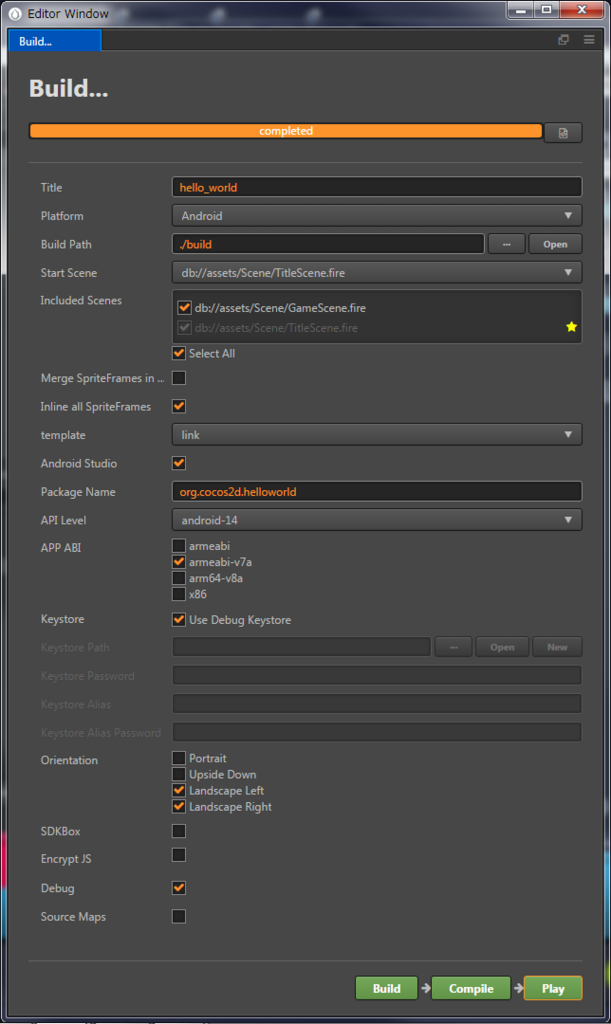Enable the Merge SpriteFrames checkbox

coord(178,377)
